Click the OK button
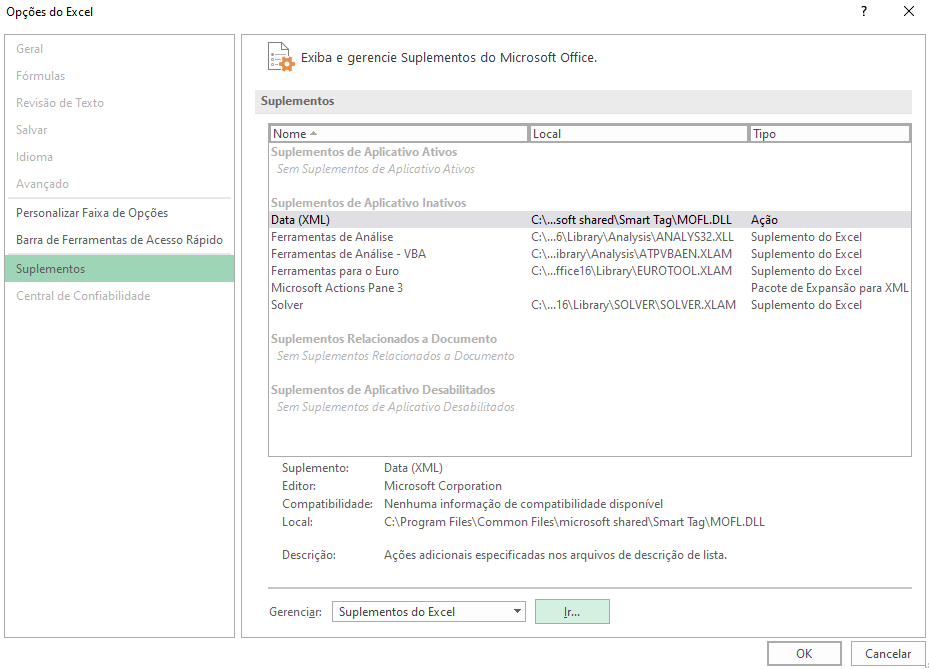This screenshot has width=929, height=669. click(803, 652)
